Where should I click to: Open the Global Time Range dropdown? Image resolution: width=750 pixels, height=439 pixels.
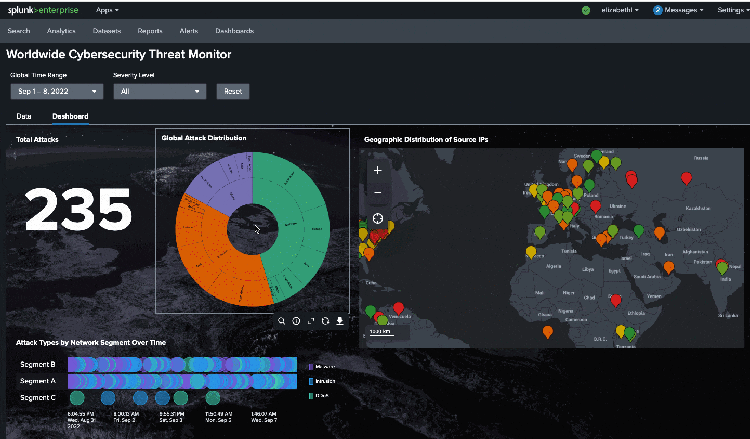(x=57, y=91)
